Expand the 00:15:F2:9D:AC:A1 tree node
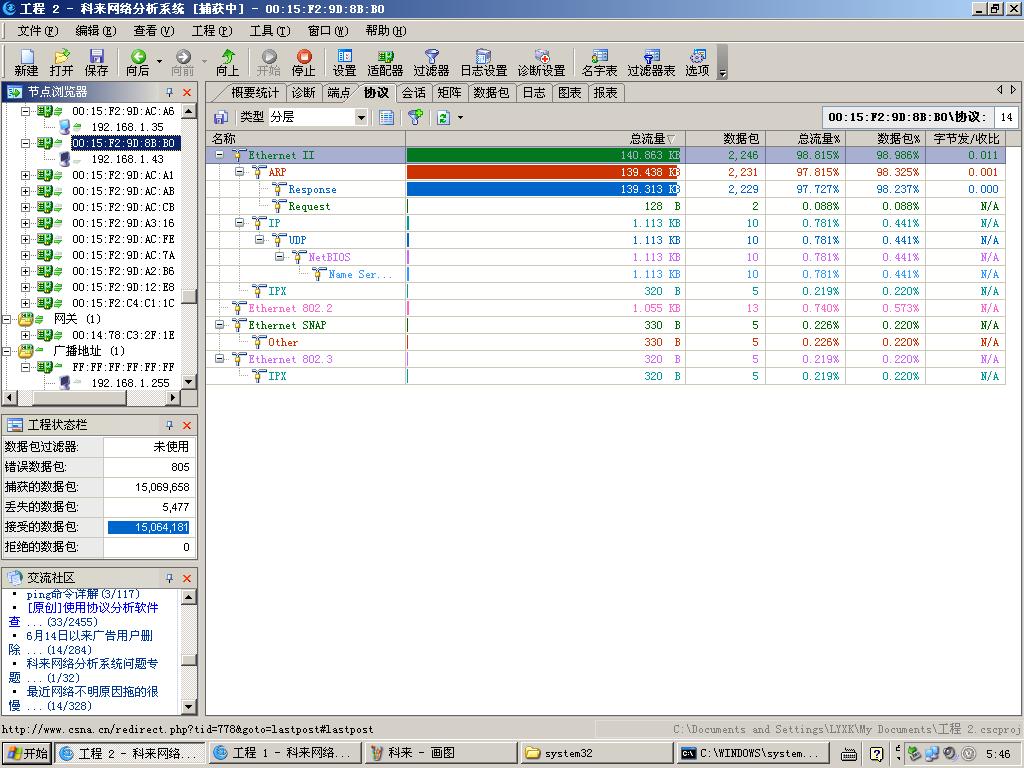Viewport: 1024px width, 768px height. click(26, 175)
